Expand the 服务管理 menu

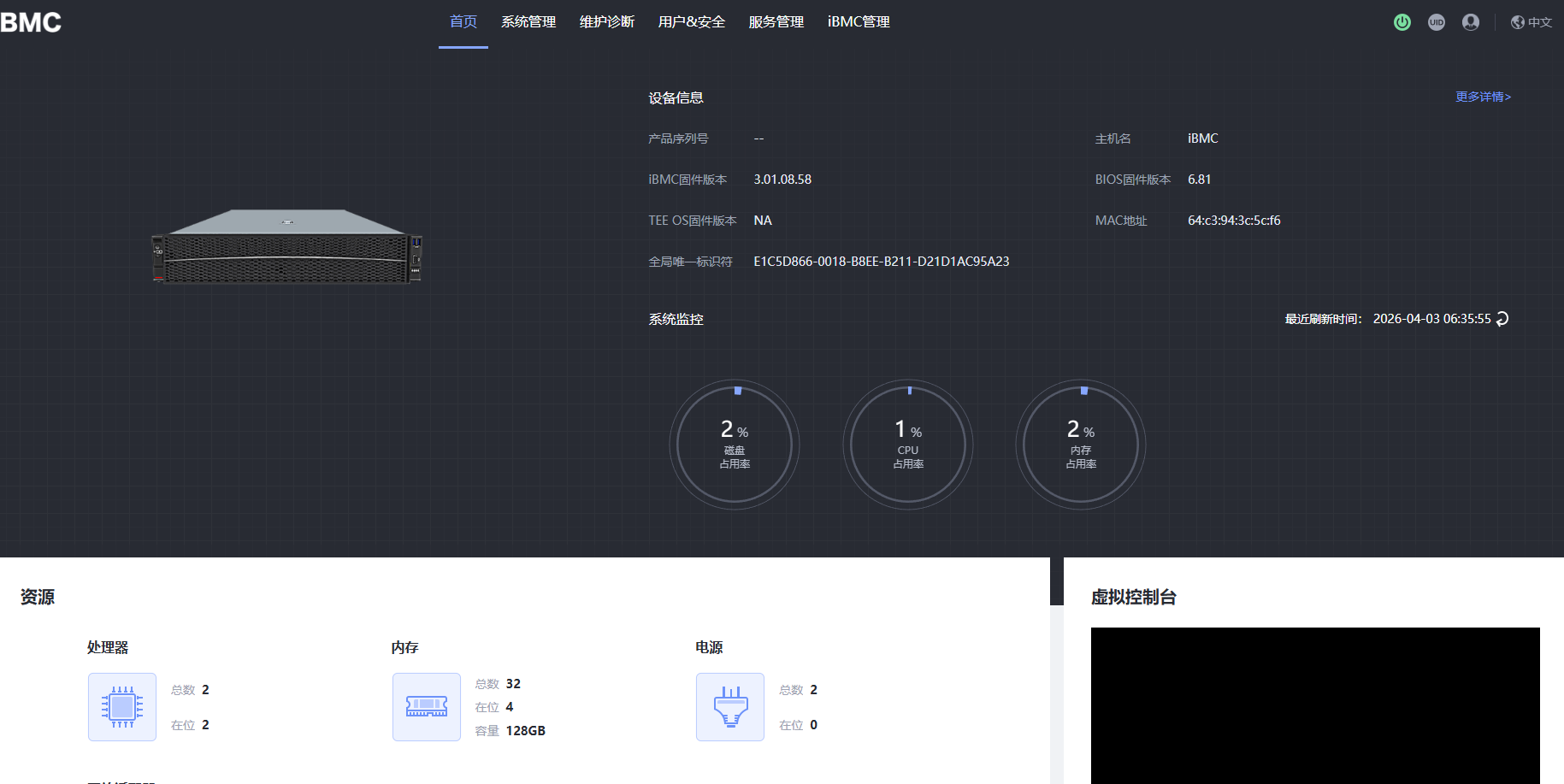pyautogui.click(x=776, y=22)
